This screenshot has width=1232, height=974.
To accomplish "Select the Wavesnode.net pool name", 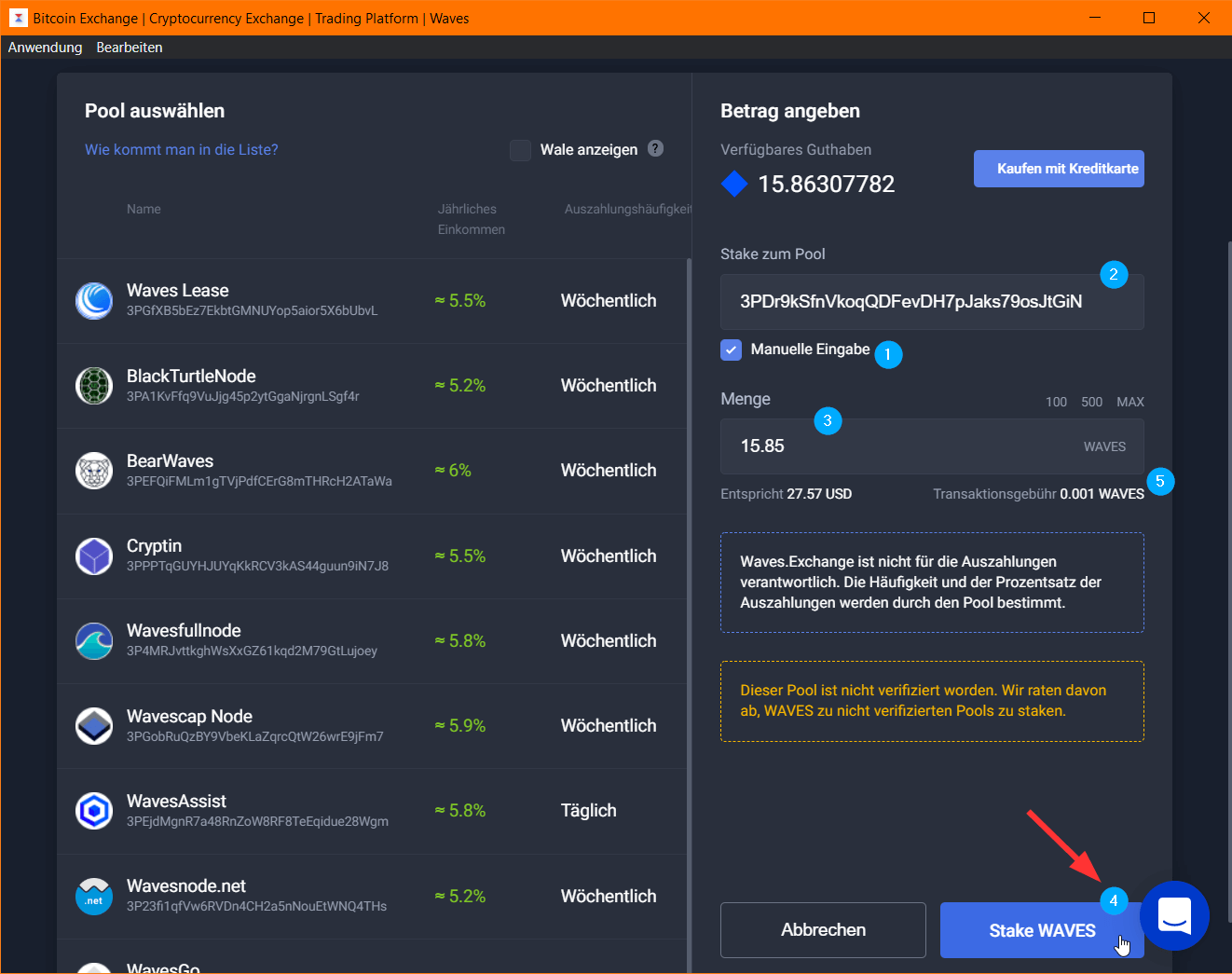I will click(186, 886).
